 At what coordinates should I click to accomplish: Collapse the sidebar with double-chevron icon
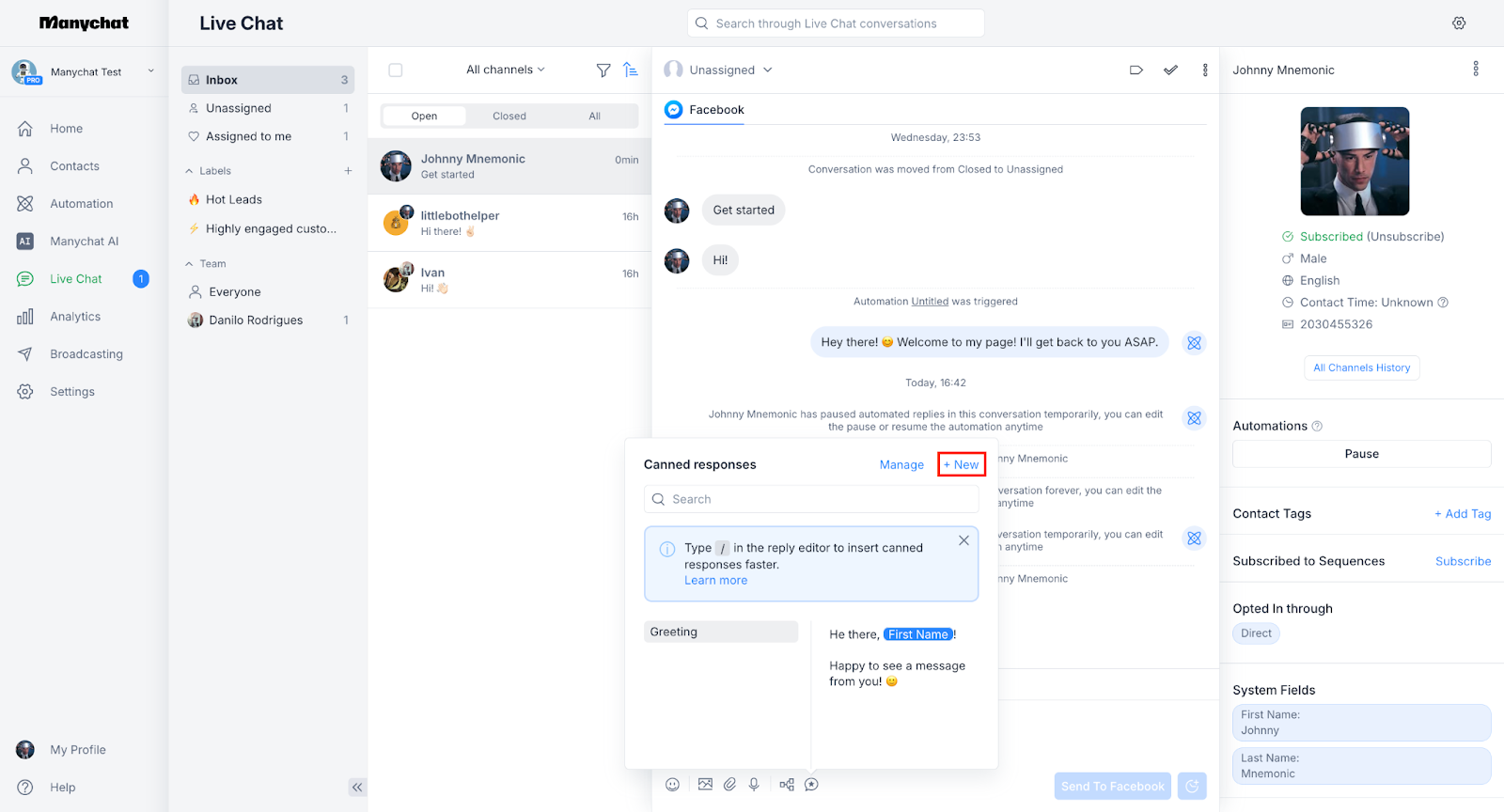(x=357, y=788)
